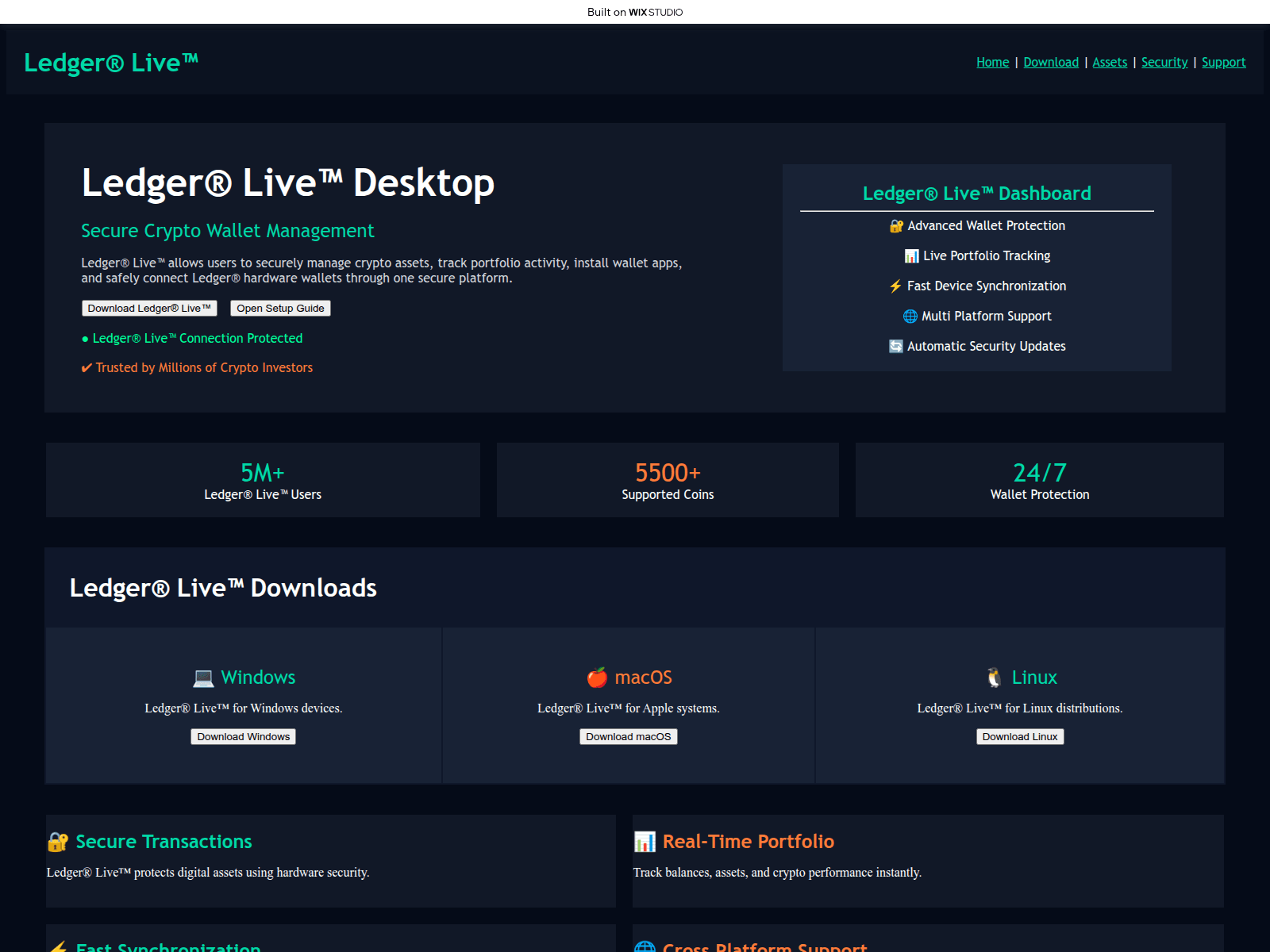Viewport: 1270px width, 952px height.
Task: Click the Ledger® Live™ Desktop heading
Action: pyautogui.click(x=288, y=183)
